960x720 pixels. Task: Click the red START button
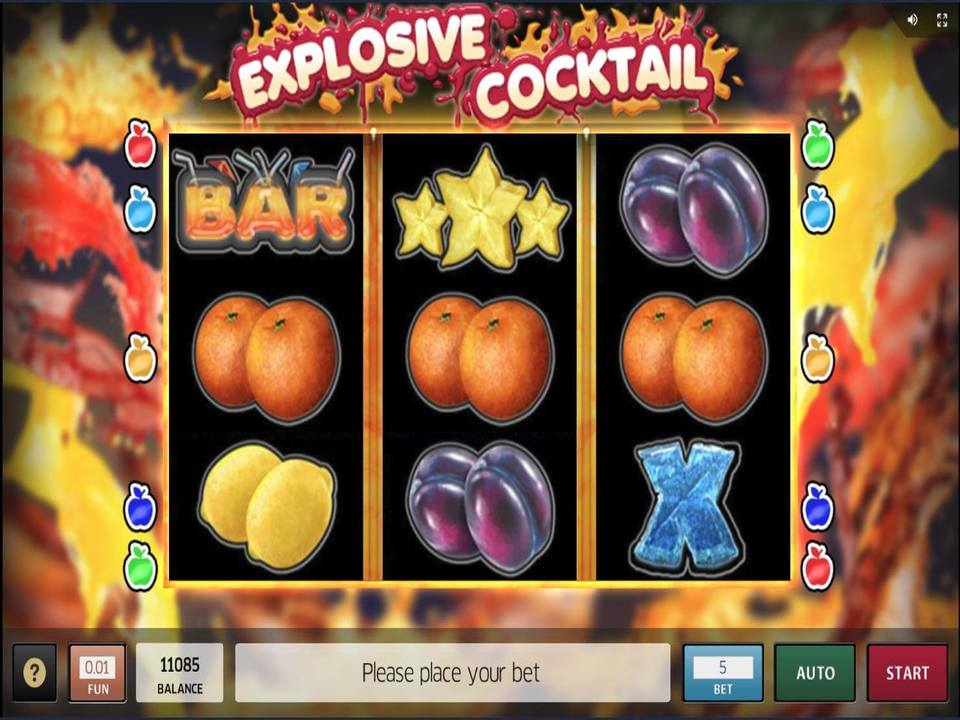907,673
